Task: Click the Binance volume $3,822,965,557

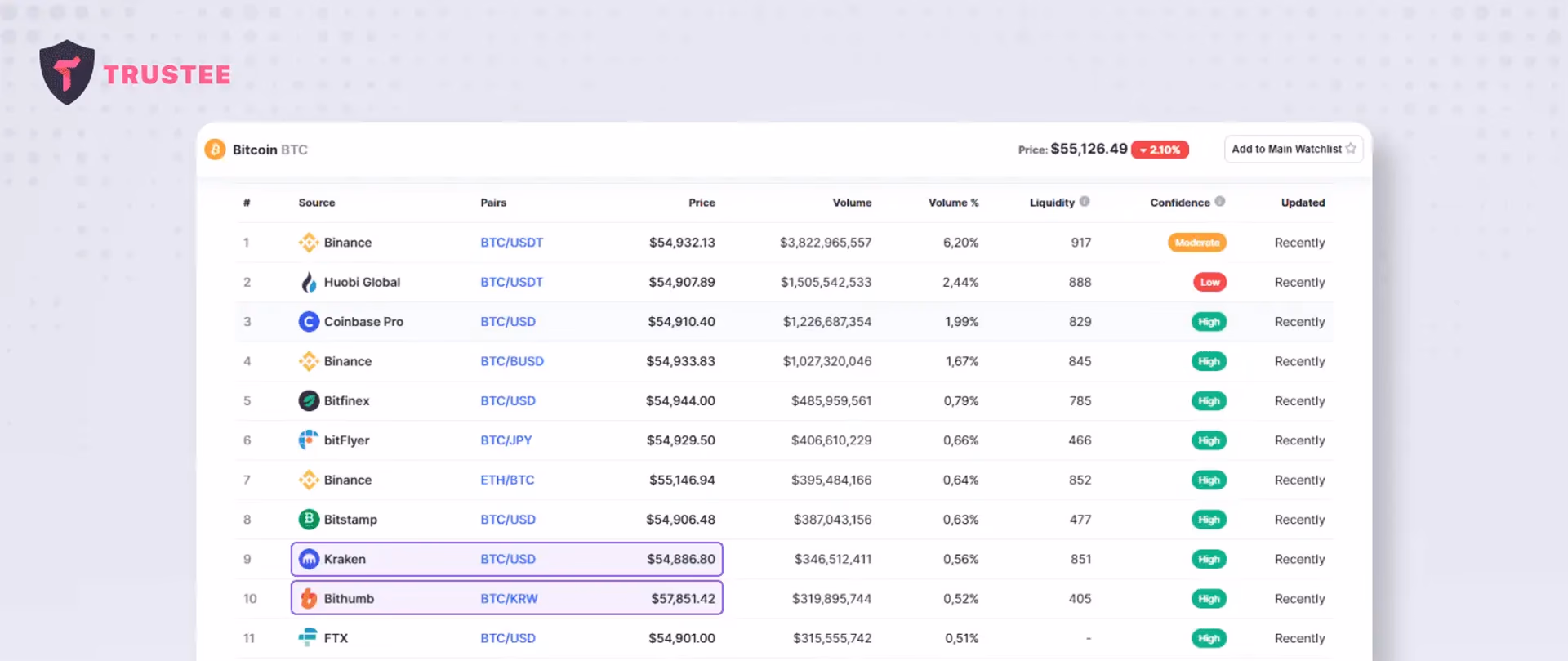Action: coord(826,243)
